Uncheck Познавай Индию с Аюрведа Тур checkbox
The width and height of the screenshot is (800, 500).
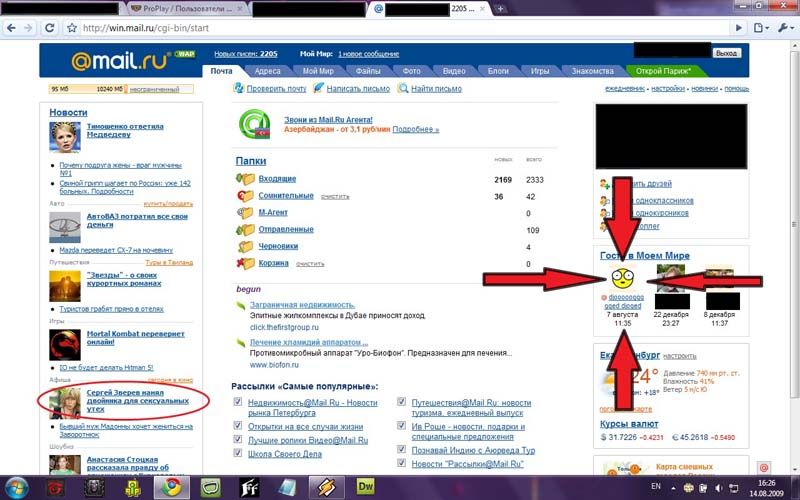[x=402, y=449]
